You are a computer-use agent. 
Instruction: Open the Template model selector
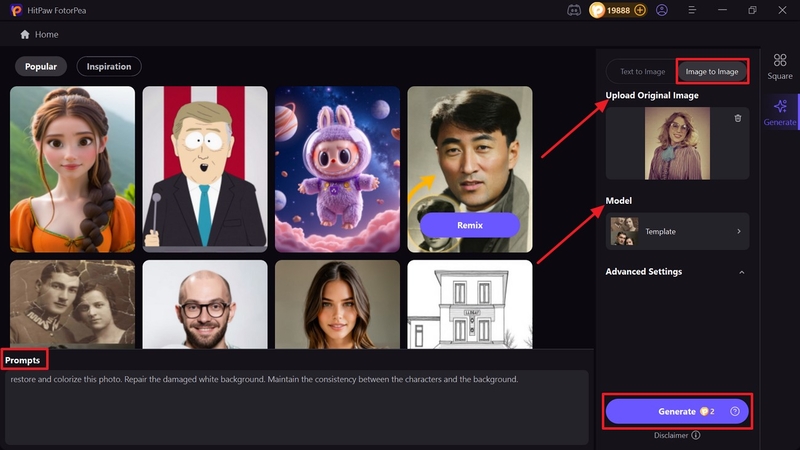pos(677,231)
